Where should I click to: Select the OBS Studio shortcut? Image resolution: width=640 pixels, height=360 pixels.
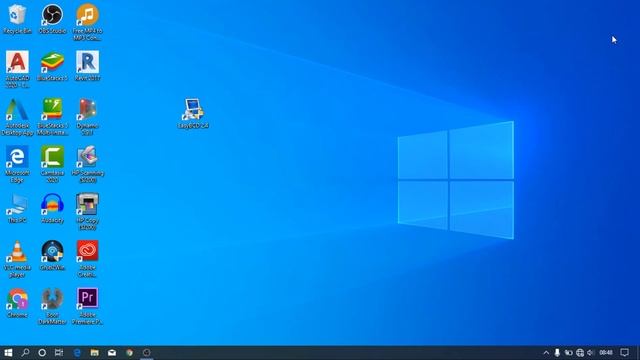(52, 19)
